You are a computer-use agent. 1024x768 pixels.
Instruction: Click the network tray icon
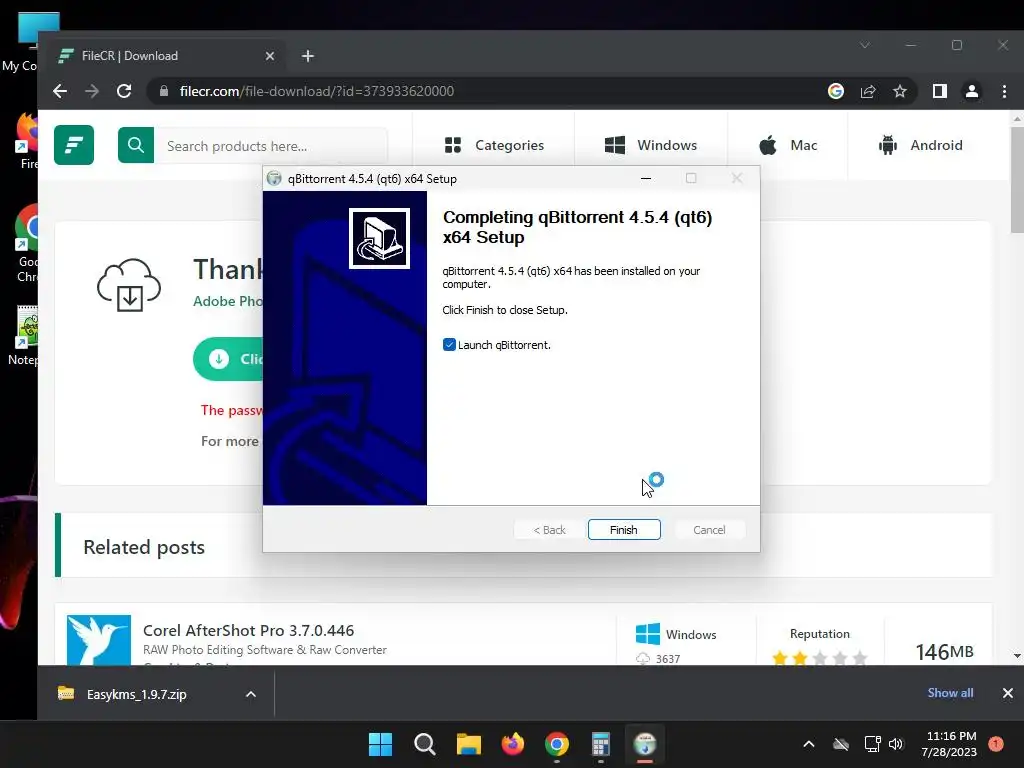(872, 744)
